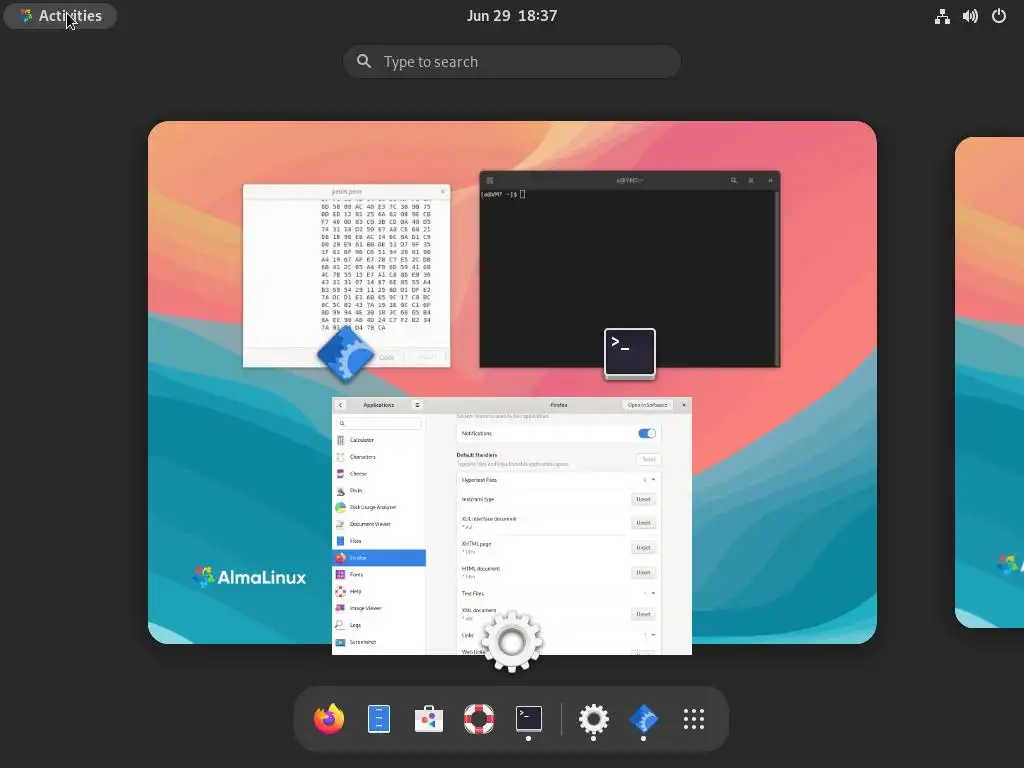This screenshot has height=768, width=1024.
Task: Select Firefox in the Applications list
Action: [379, 558]
